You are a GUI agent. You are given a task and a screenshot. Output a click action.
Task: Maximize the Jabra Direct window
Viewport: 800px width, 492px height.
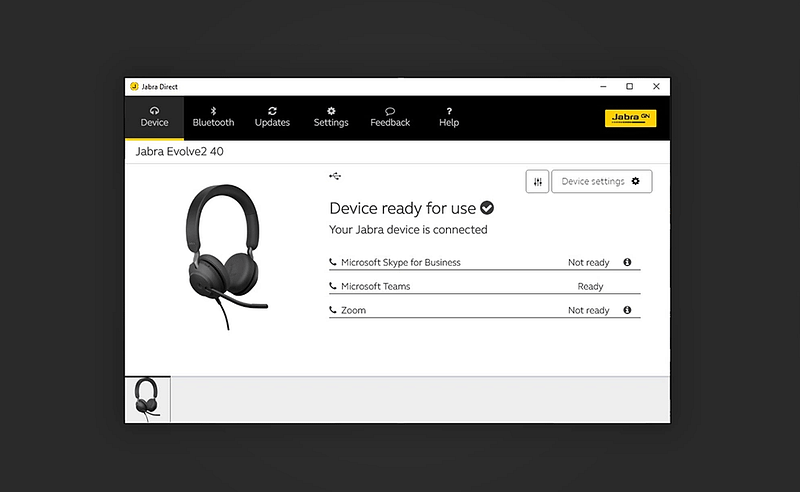pyautogui.click(x=630, y=87)
